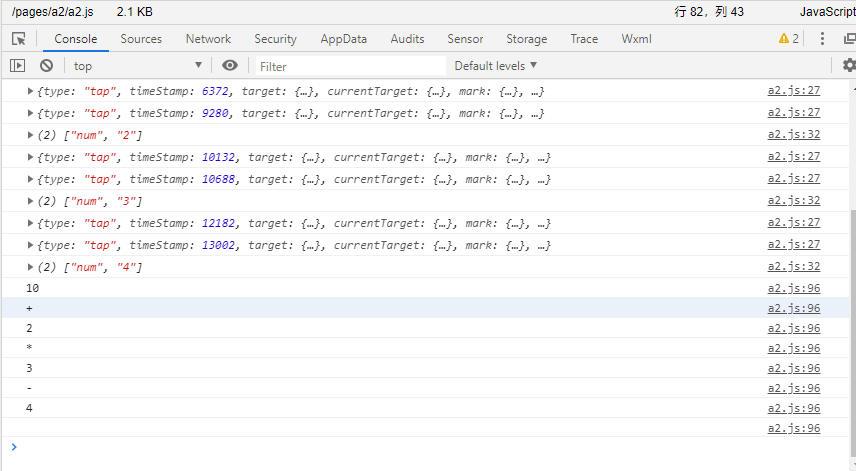
Task: Select the console output line "4"
Action: (425, 408)
